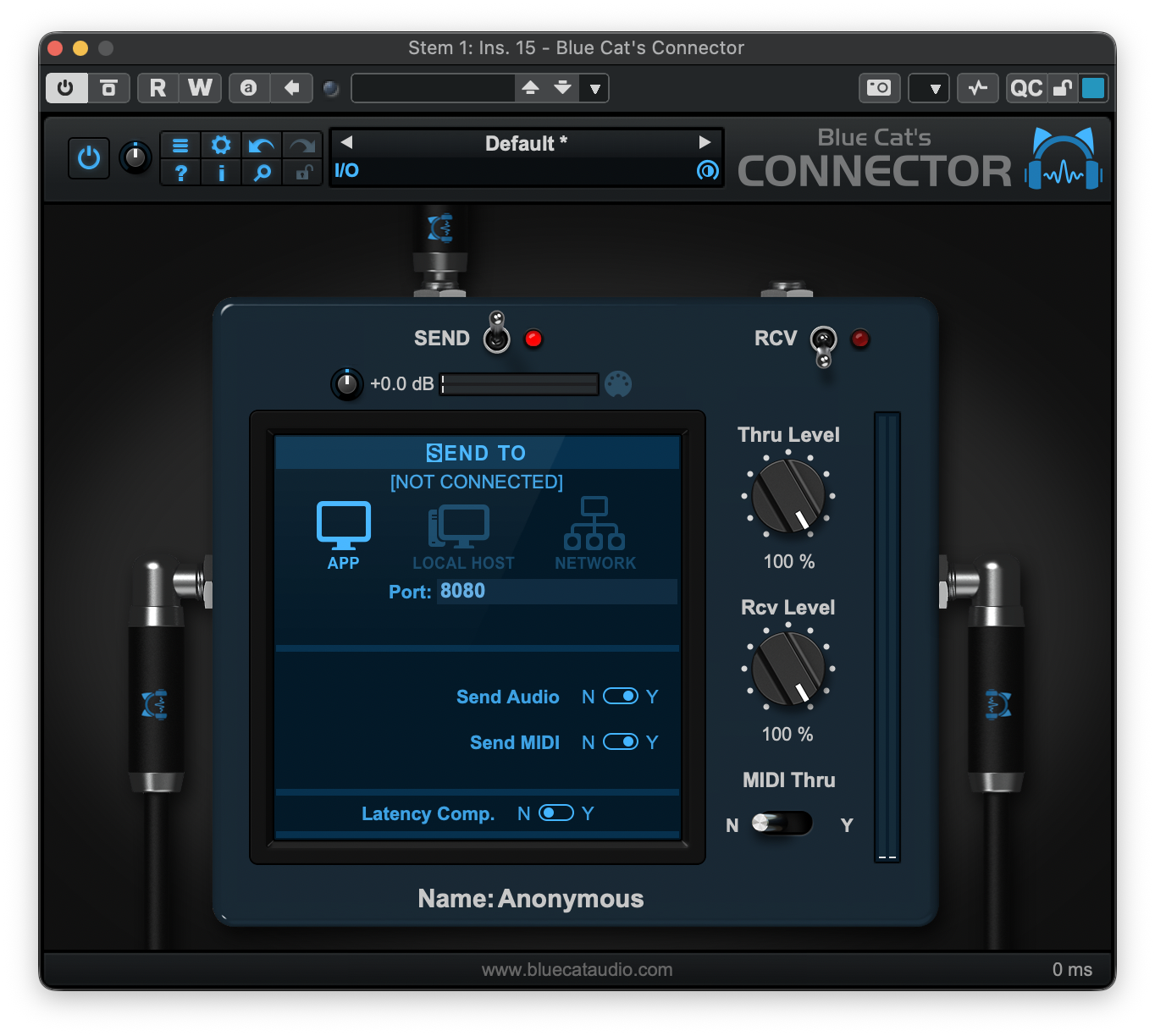Toggle the plugin bypass button in host toolbar
The image size is (1155, 1036).
point(108,88)
